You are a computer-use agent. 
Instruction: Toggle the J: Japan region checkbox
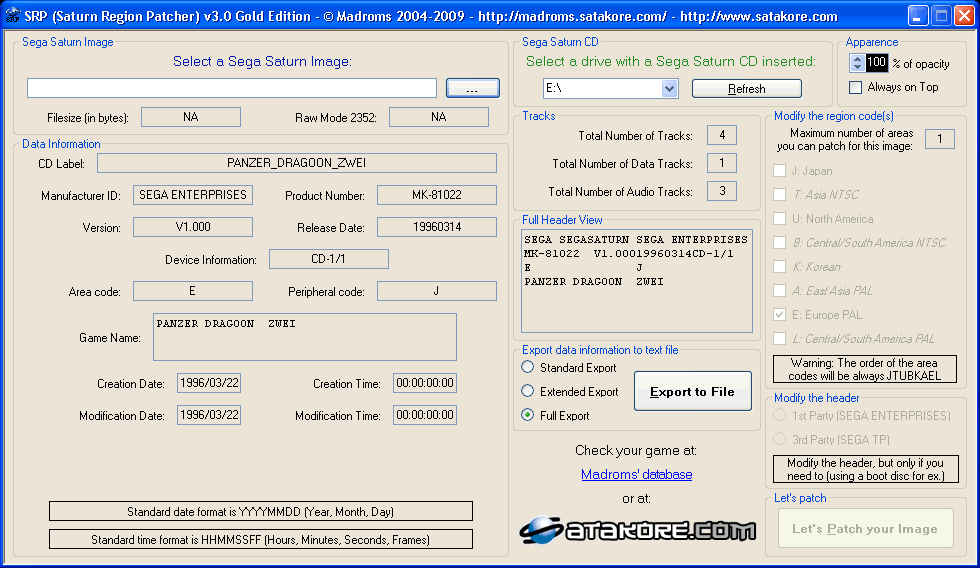tap(779, 171)
